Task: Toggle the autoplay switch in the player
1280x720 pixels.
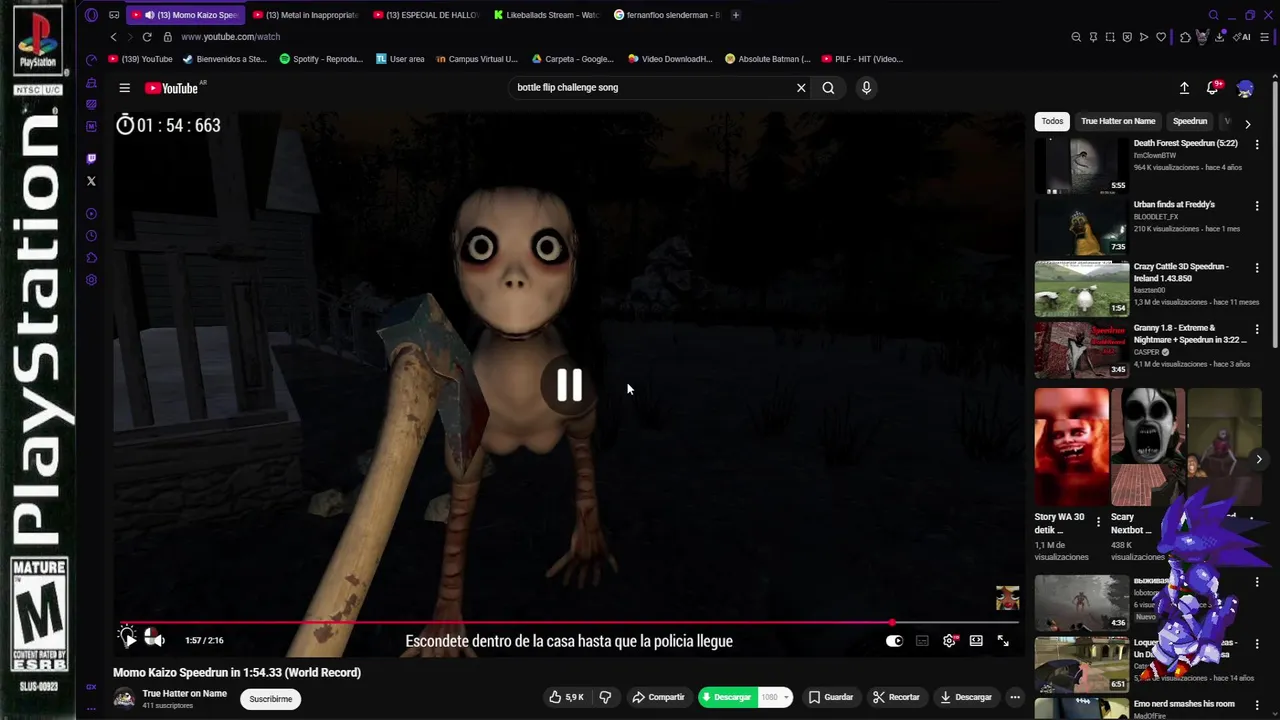Action: pyautogui.click(x=894, y=641)
